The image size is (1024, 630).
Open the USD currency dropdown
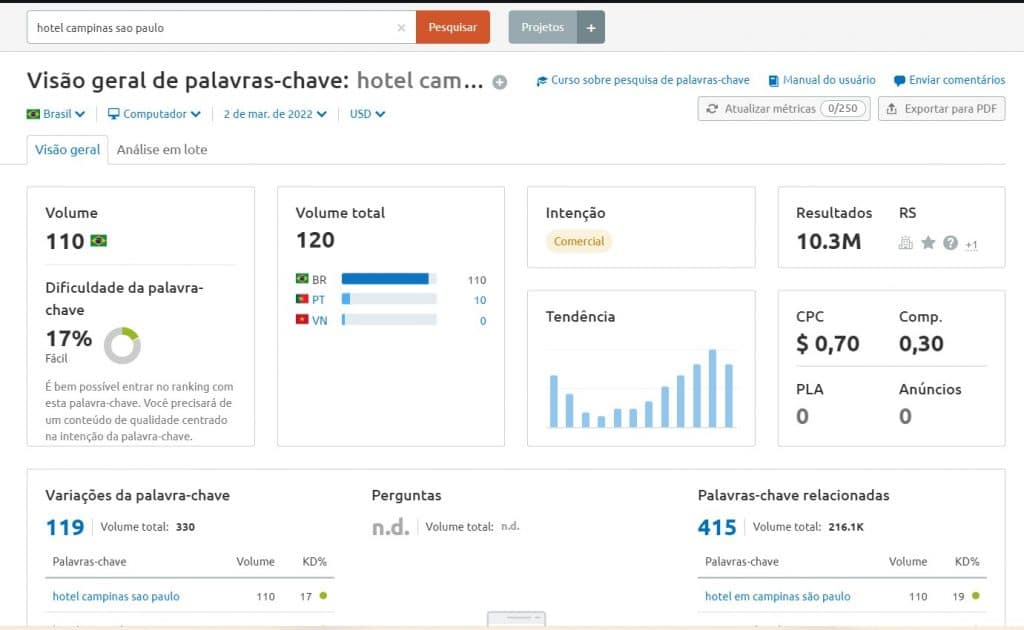[x=366, y=114]
